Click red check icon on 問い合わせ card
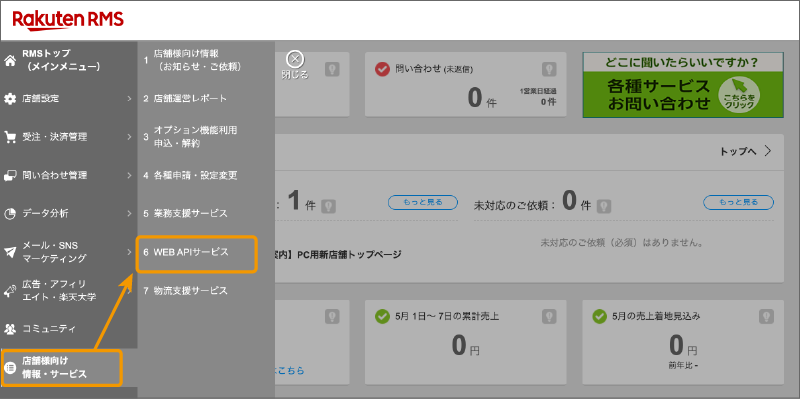The image size is (800, 399). (x=382, y=69)
